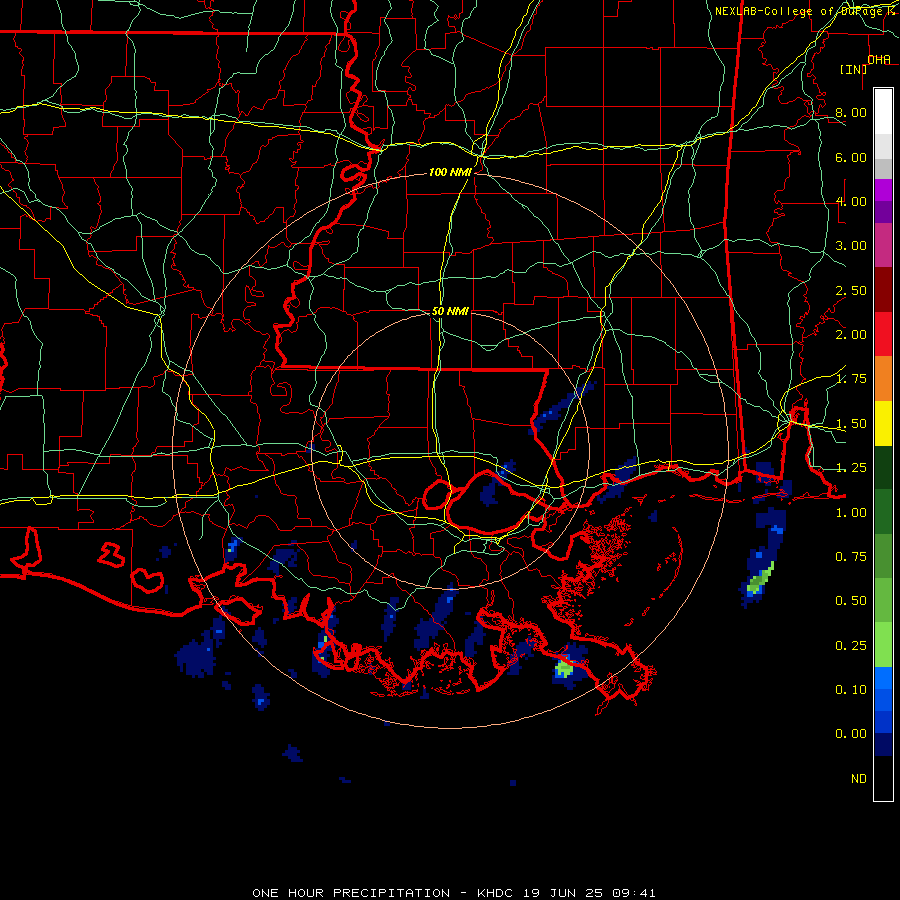Pick the yellow swatch in the legend

click(883, 423)
